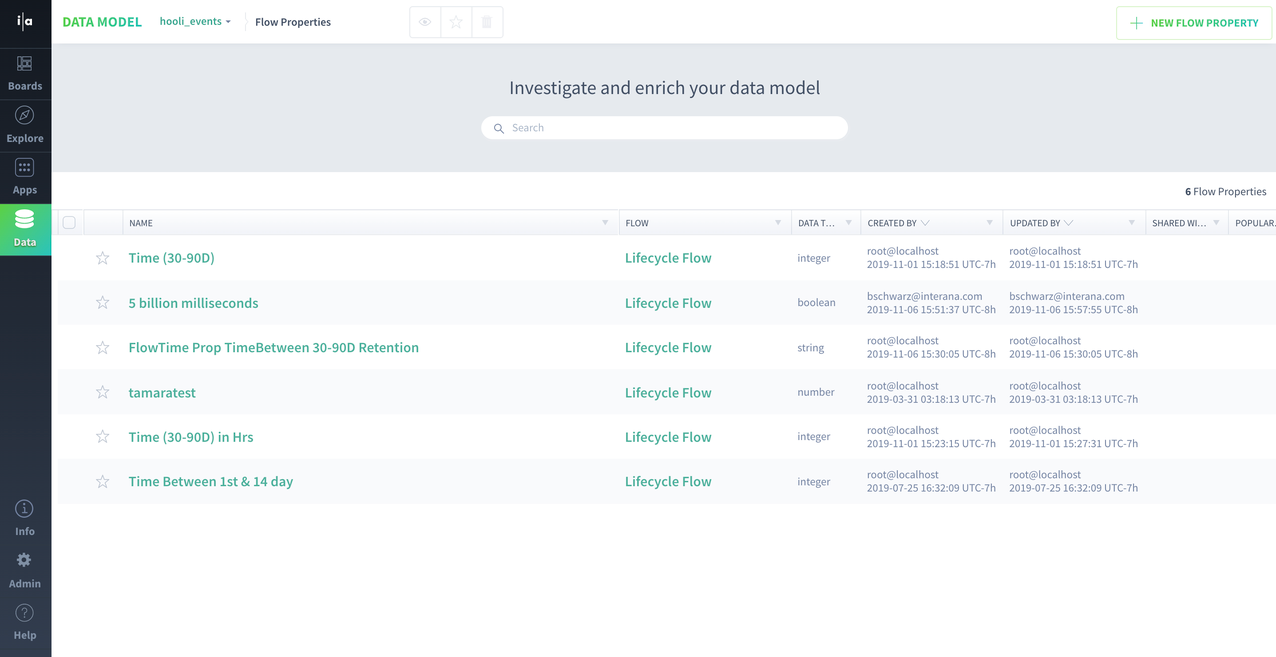Click NEW FLOW PROPERTY button

[1194, 23]
